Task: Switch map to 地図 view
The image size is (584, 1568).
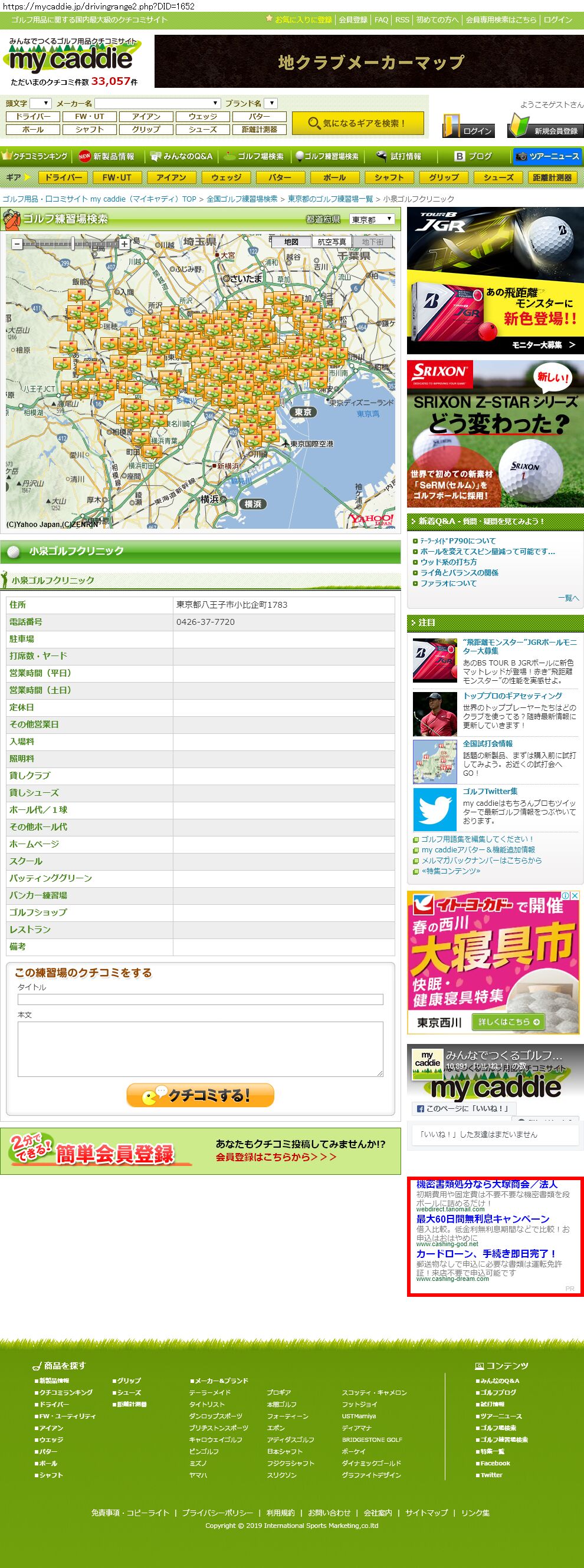Action: [x=291, y=242]
